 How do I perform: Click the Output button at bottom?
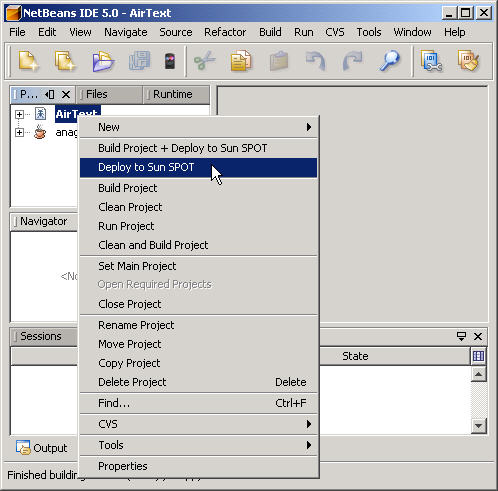point(41,448)
